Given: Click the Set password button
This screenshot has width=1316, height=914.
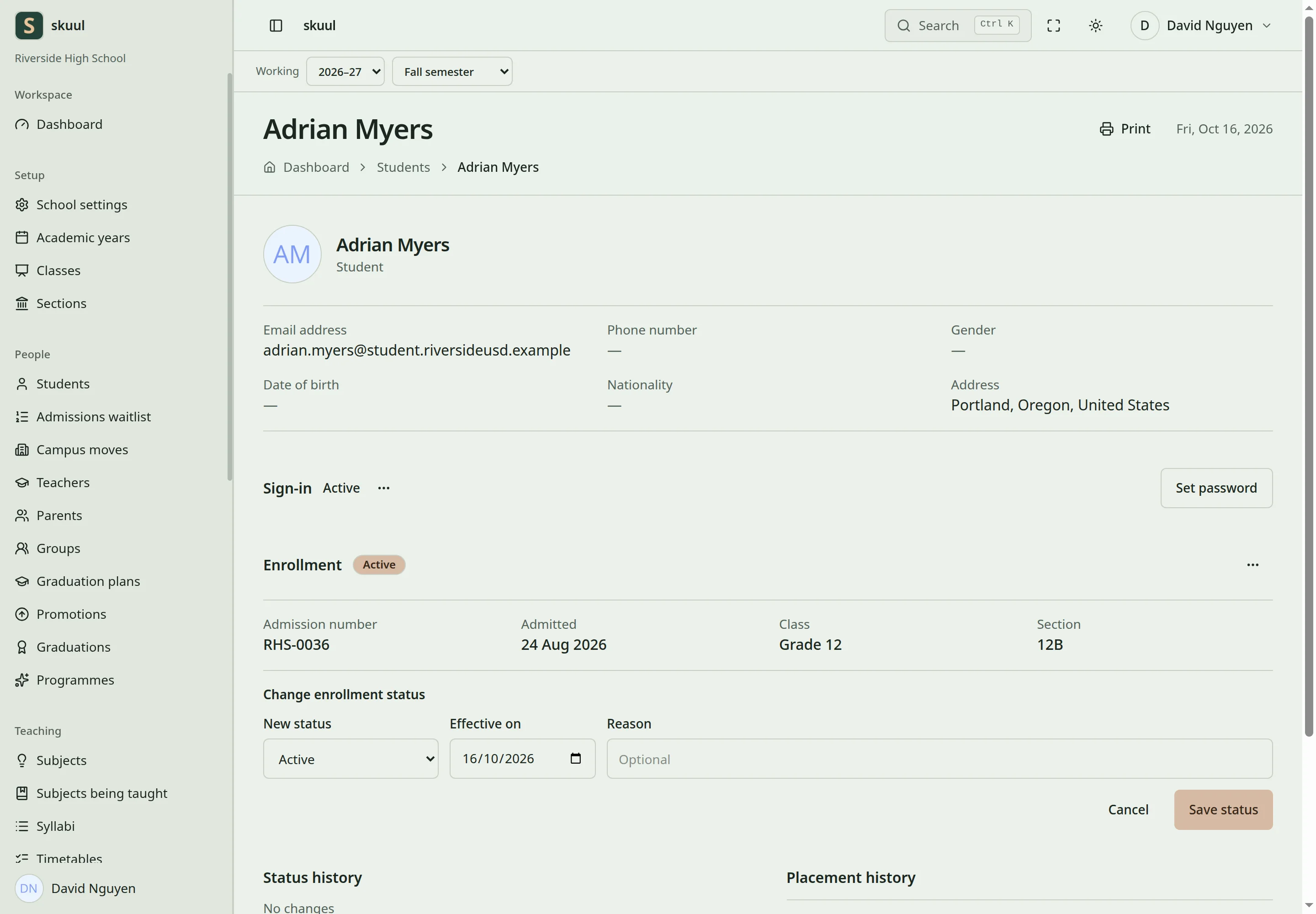Looking at the screenshot, I should pyautogui.click(x=1216, y=488).
